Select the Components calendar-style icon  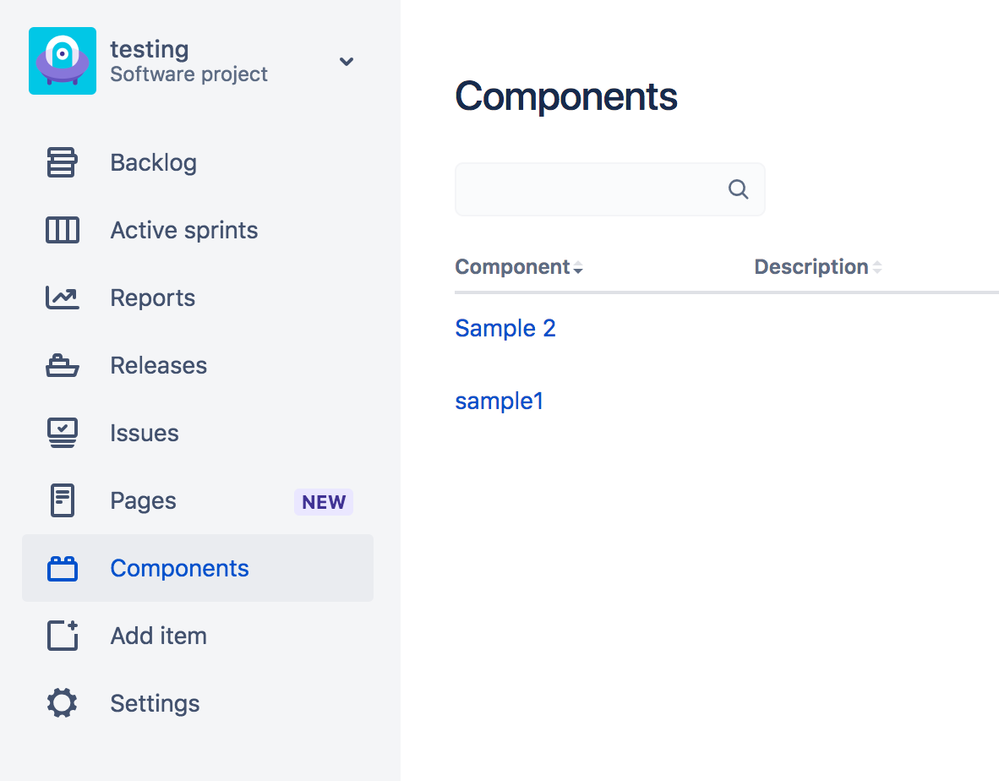point(62,568)
